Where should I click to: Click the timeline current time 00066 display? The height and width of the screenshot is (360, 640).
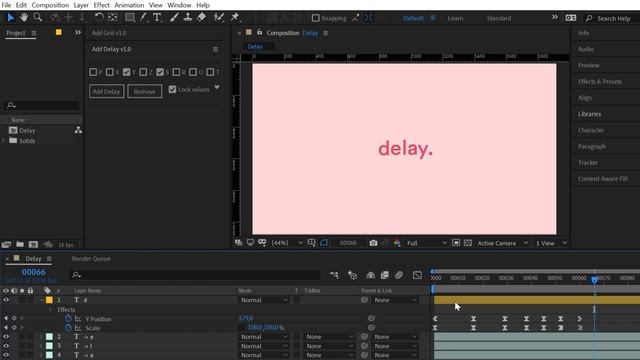(x=33, y=272)
